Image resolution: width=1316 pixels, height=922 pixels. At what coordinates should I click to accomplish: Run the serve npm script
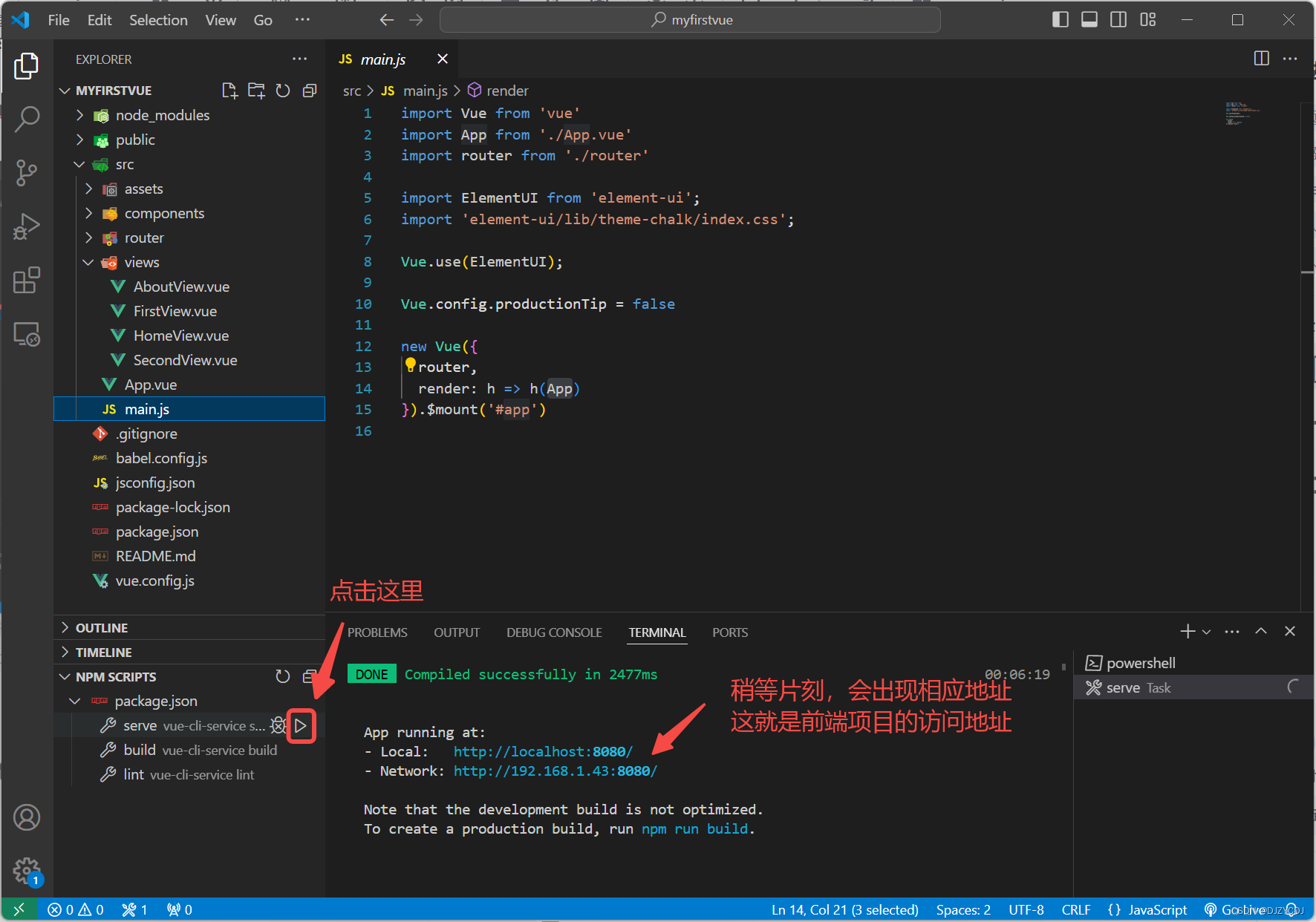click(x=301, y=725)
